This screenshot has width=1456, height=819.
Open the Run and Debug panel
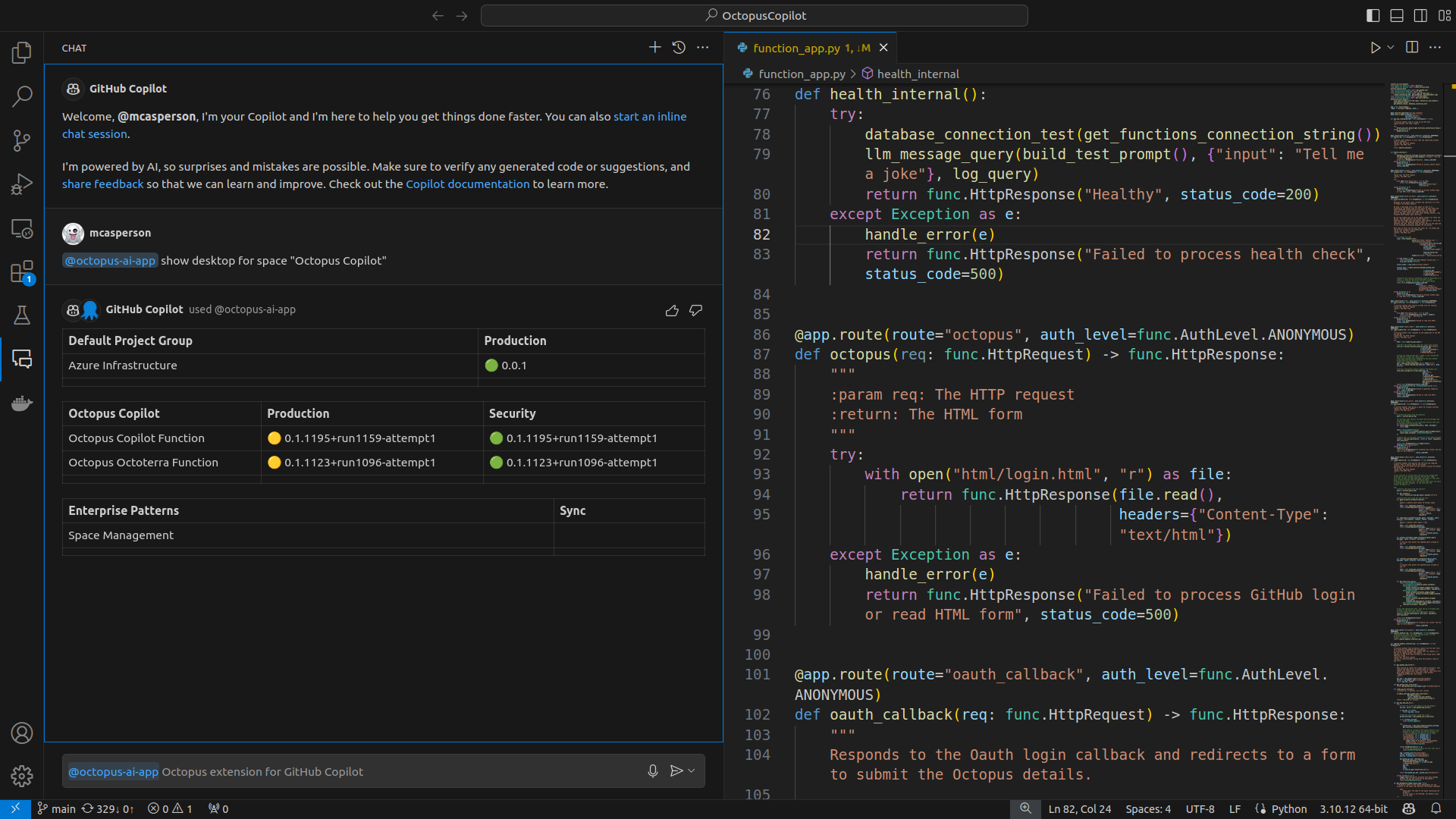22,184
